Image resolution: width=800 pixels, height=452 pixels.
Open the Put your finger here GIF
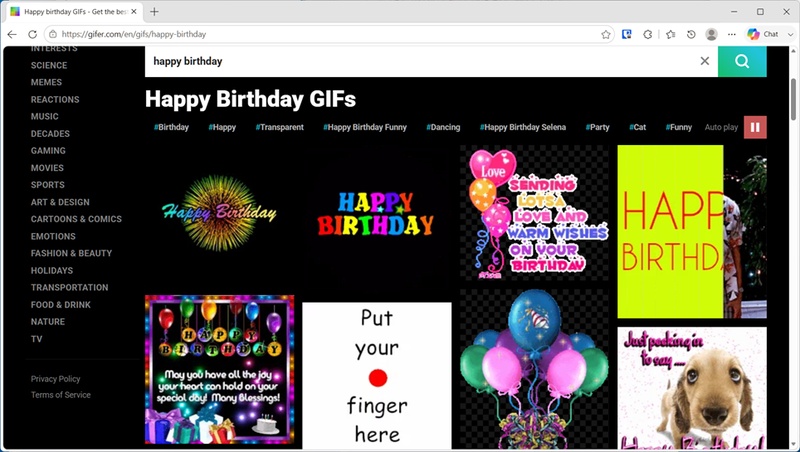[x=377, y=376]
